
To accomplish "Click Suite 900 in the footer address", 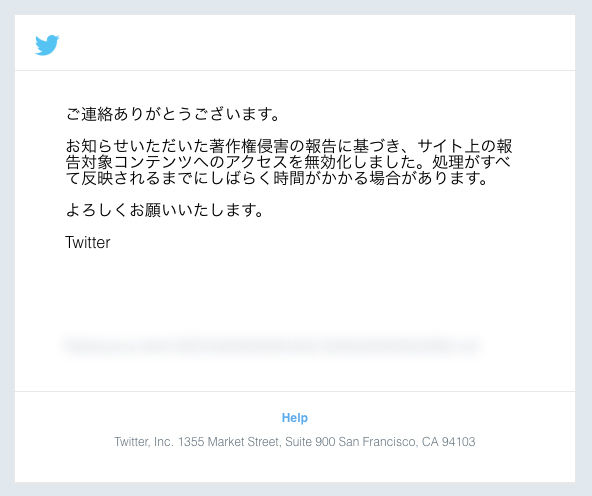I will click(x=310, y=442).
